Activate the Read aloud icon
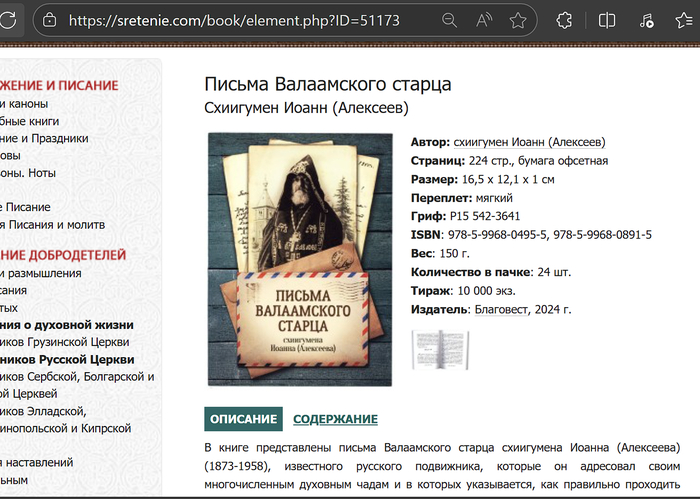This screenshot has height=499, width=700. coord(484,20)
